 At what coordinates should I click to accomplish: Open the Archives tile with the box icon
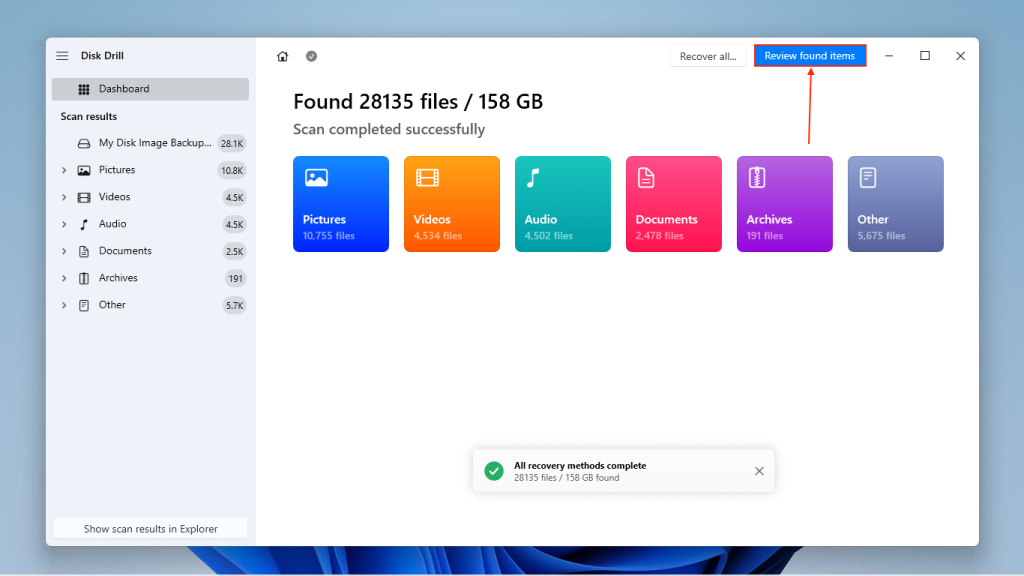760,176
